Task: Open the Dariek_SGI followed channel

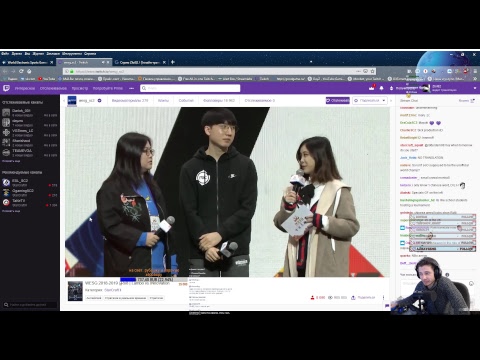Action: coord(29,112)
